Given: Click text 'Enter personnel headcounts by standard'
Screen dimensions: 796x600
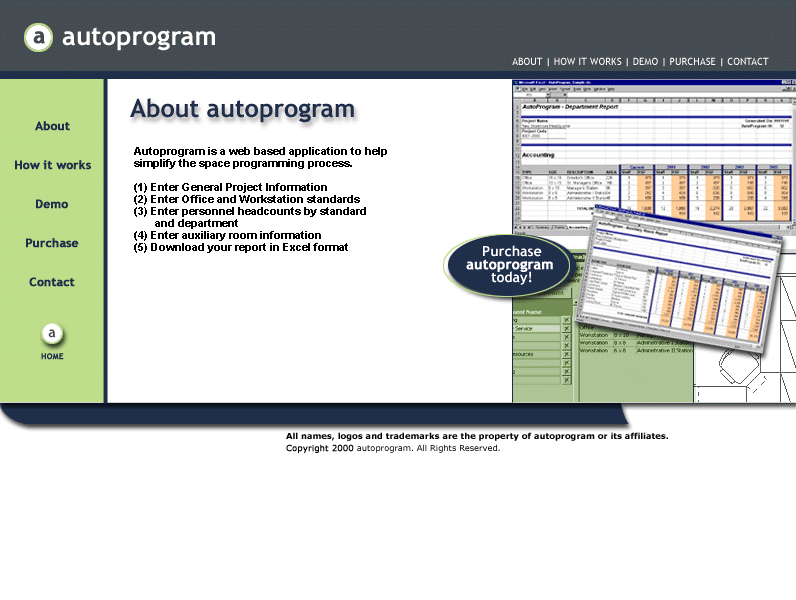Looking at the screenshot, I should pos(258,211).
